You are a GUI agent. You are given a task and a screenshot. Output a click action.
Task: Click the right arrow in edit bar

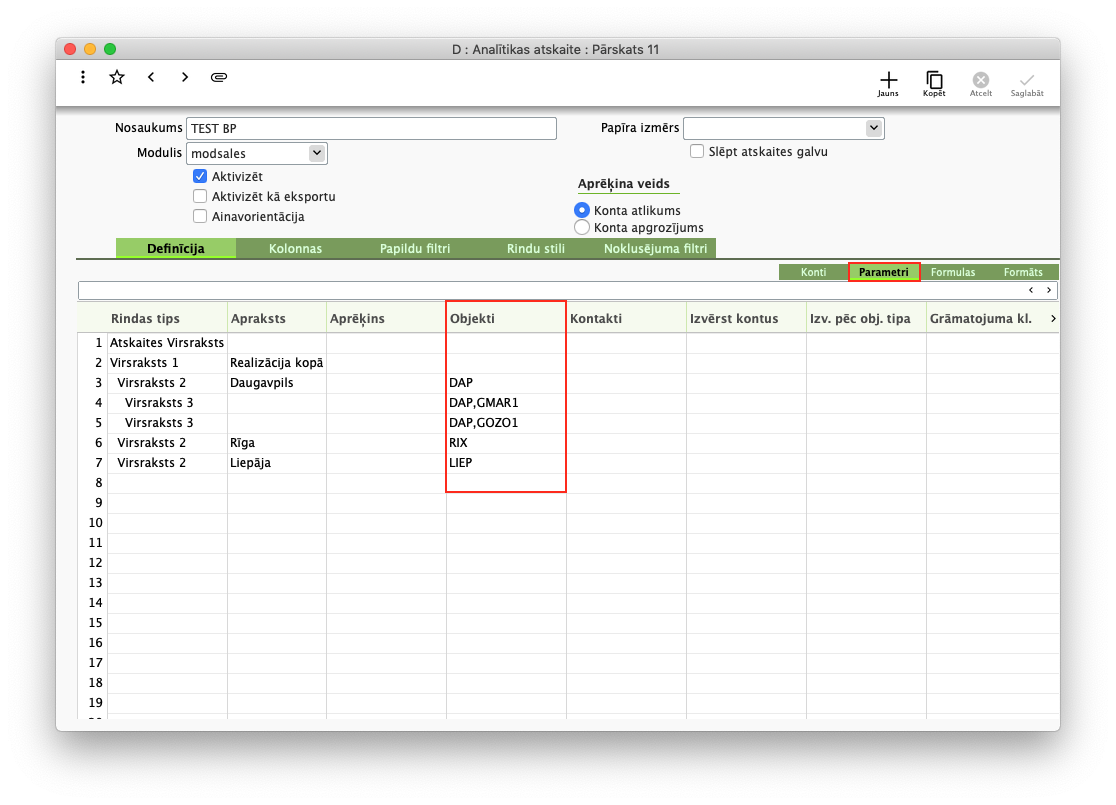[1048, 290]
